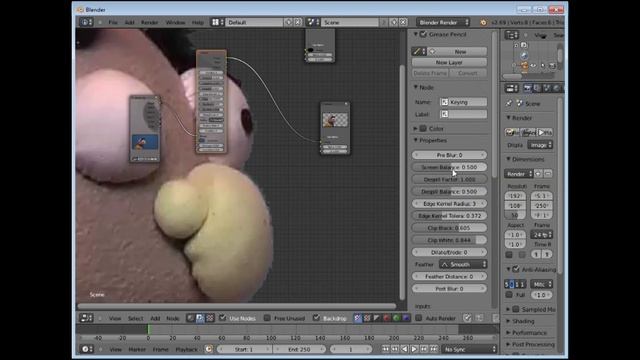
Task: Delete the scene with X icon
Action: coord(403,22)
